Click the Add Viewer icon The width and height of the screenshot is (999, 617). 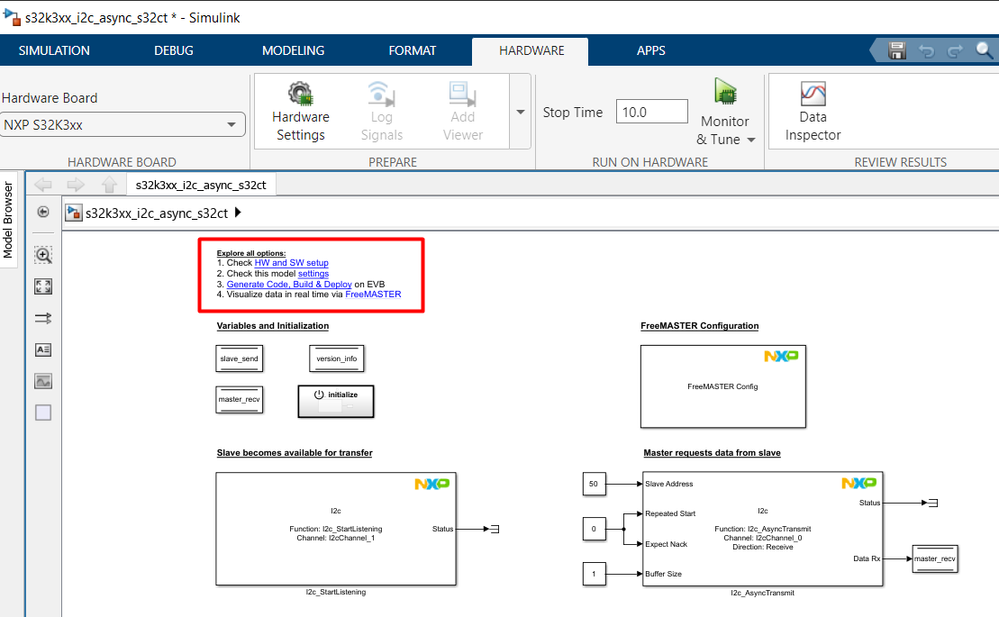pos(462,94)
